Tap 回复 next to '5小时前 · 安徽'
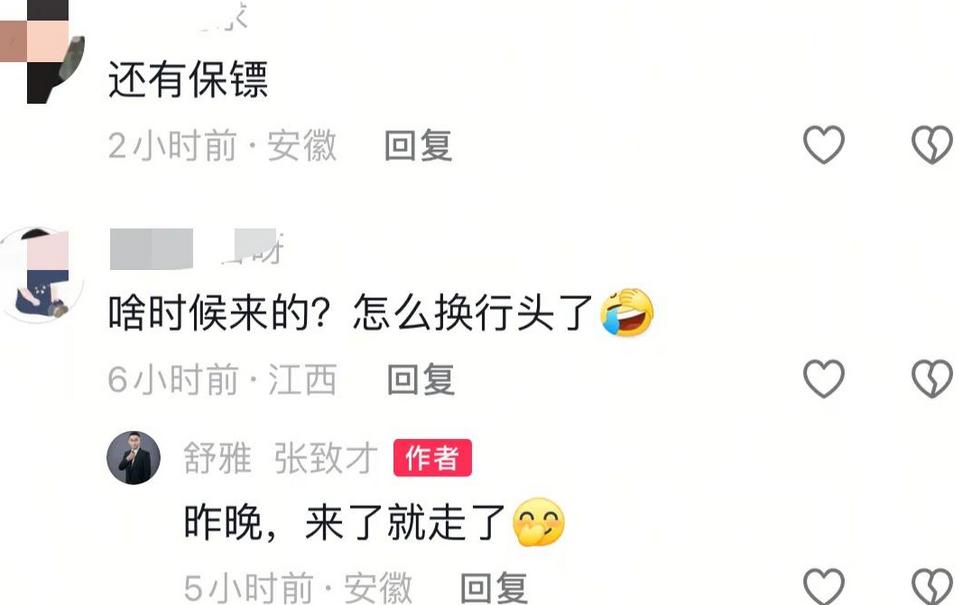This screenshot has height=605, width=959. pyautogui.click(x=494, y=588)
